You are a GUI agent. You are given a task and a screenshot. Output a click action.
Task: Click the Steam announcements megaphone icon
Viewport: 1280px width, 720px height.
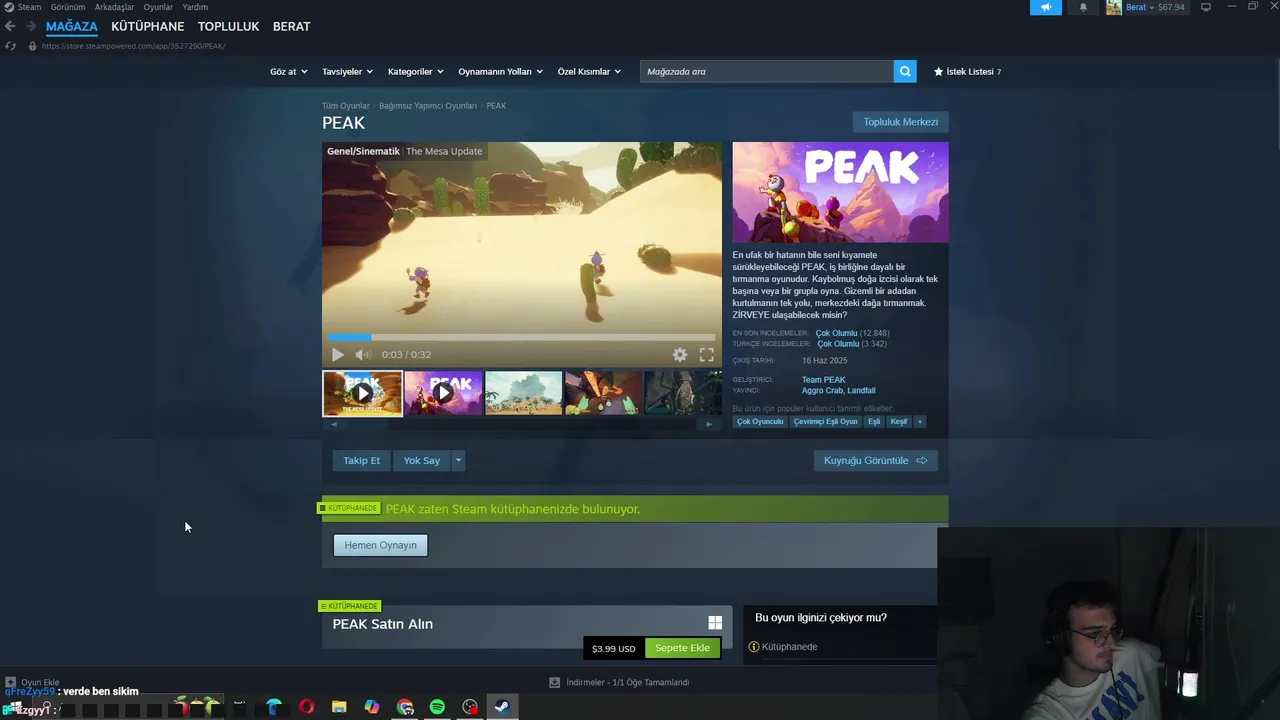coord(1045,7)
